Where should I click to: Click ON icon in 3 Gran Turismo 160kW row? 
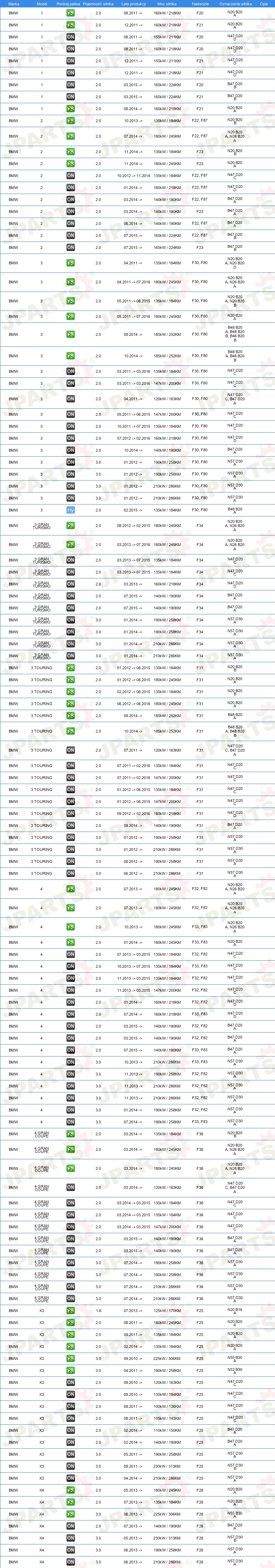71,584
